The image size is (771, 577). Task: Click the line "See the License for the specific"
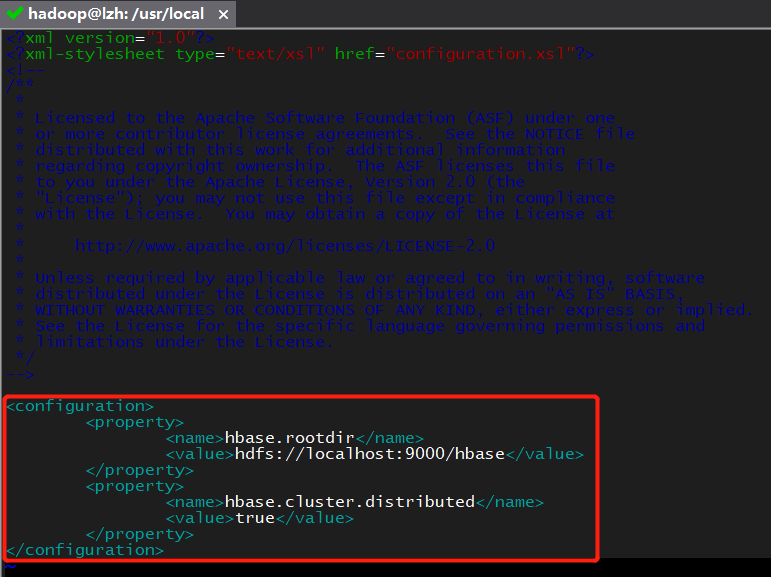coord(369,326)
